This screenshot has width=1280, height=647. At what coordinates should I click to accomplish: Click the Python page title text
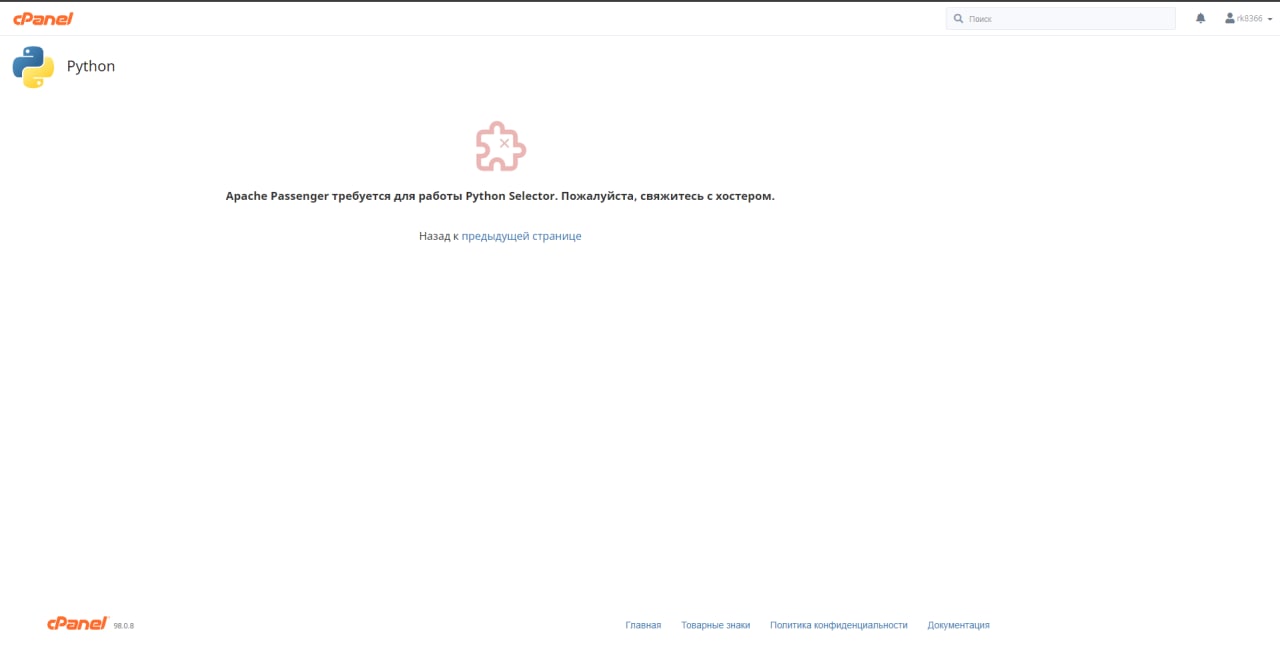click(x=91, y=66)
